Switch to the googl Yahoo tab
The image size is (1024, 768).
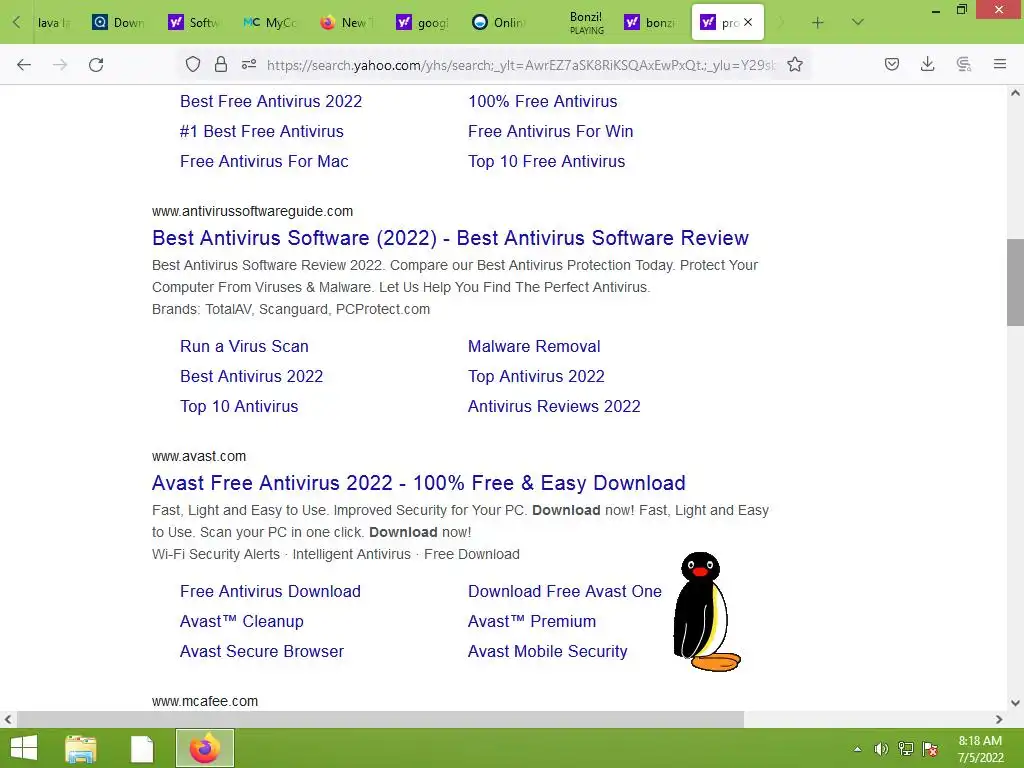[423, 23]
